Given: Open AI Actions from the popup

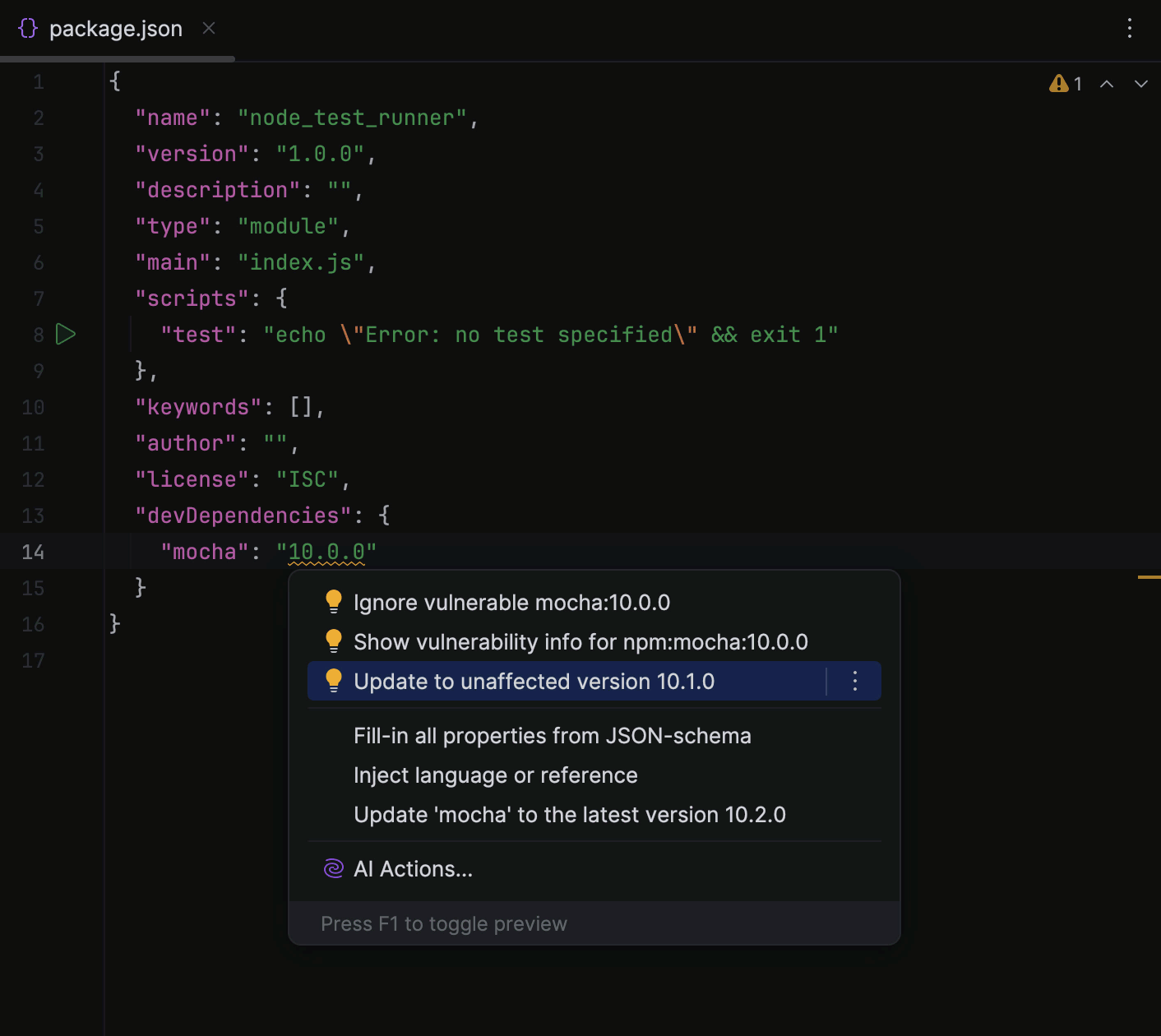Looking at the screenshot, I should pyautogui.click(x=412, y=868).
